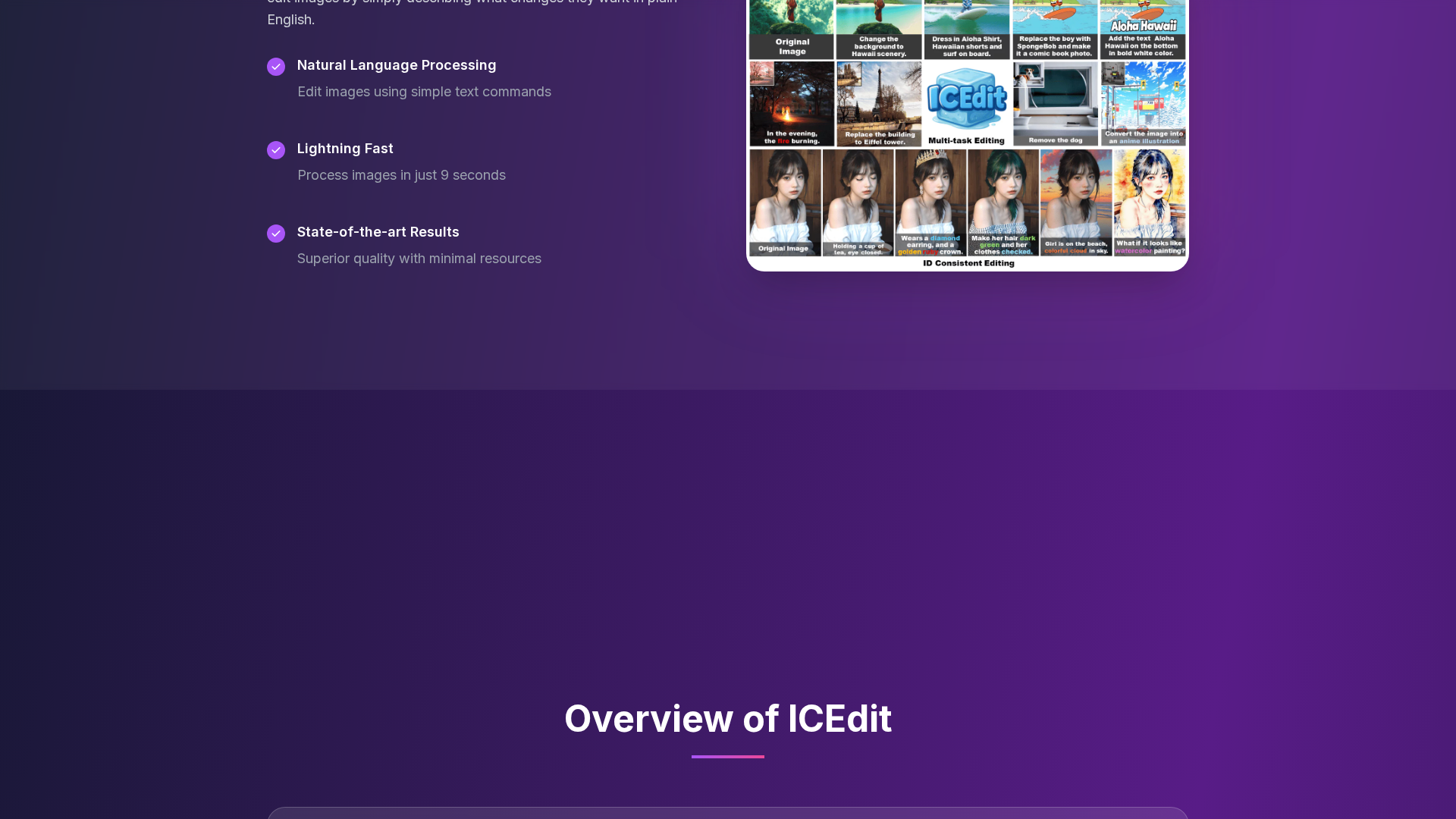The width and height of the screenshot is (1456, 819).
Task: Open the 'Replace the building to Eiffel tower' example
Action: (x=879, y=104)
